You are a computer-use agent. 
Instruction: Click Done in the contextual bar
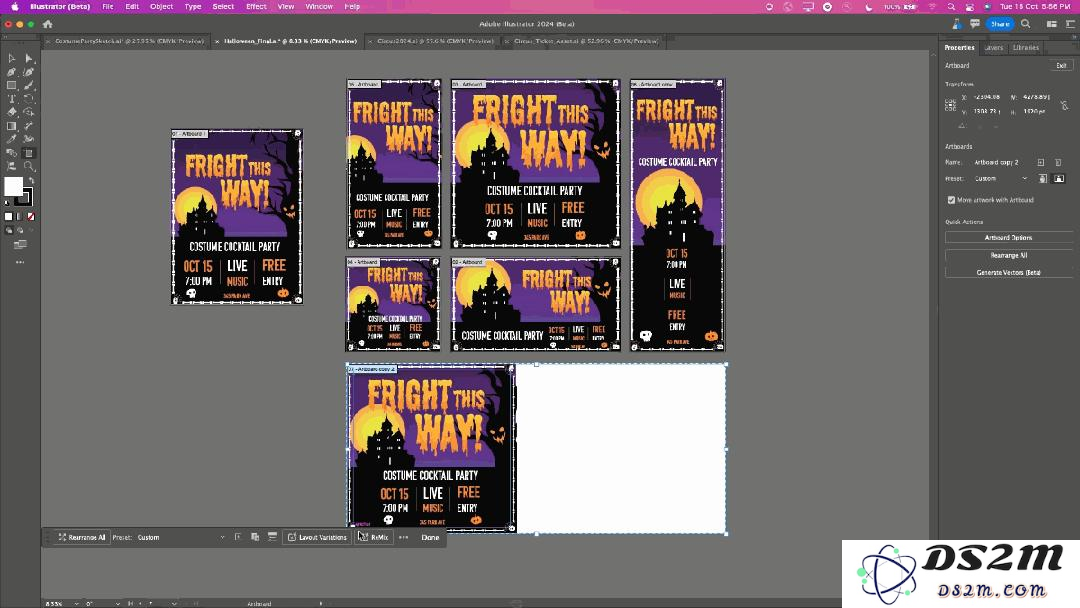tap(430, 538)
